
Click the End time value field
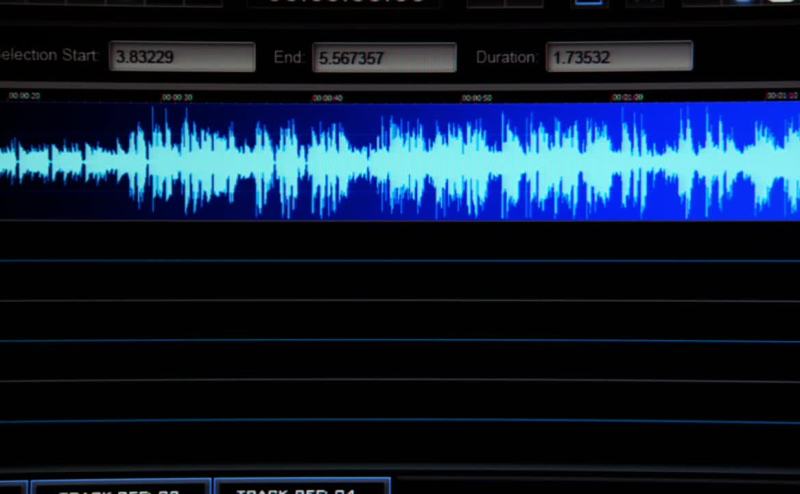click(384, 58)
